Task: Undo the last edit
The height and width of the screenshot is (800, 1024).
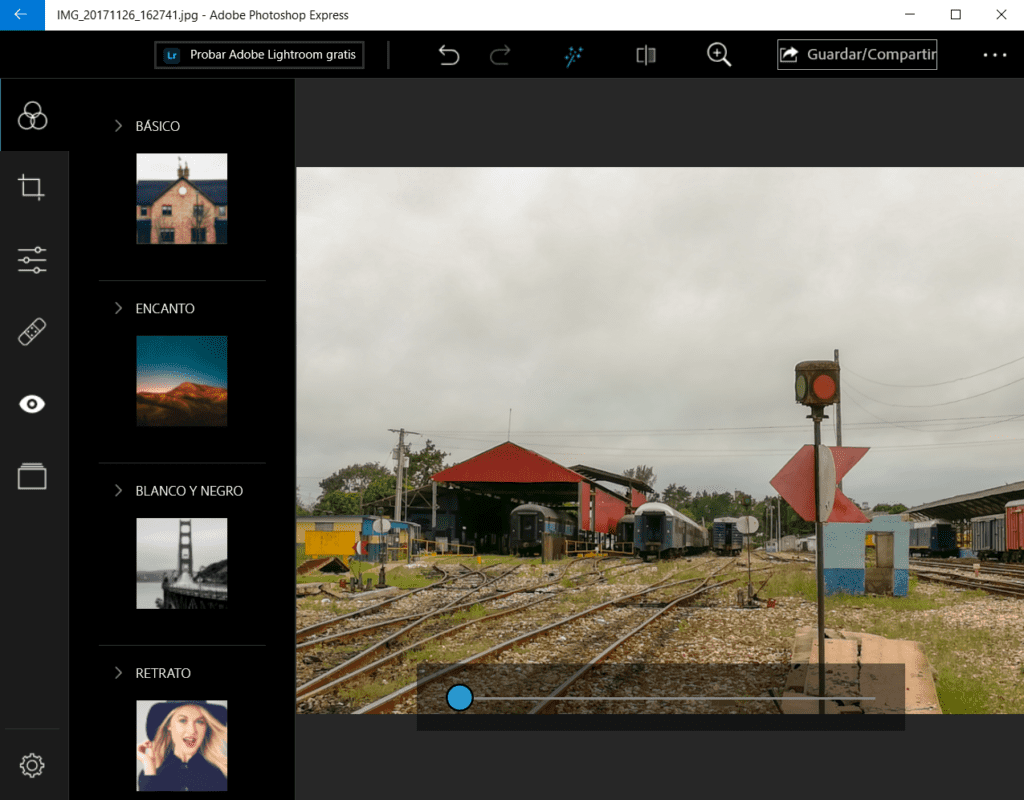Action: (x=449, y=55)
